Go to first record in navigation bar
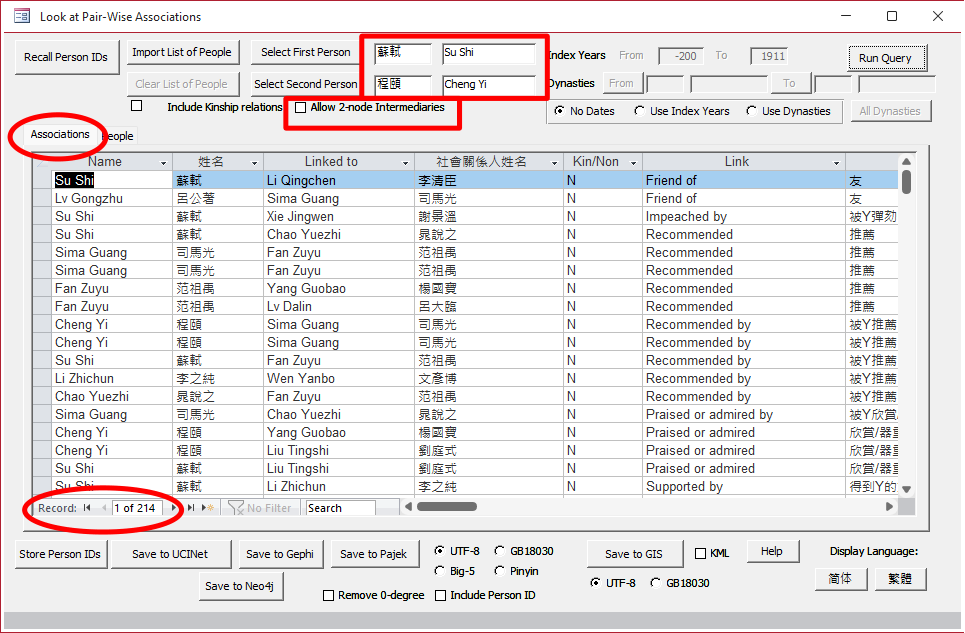The width and height of the screenshot is (965, 633). click(x=87, y=508)
